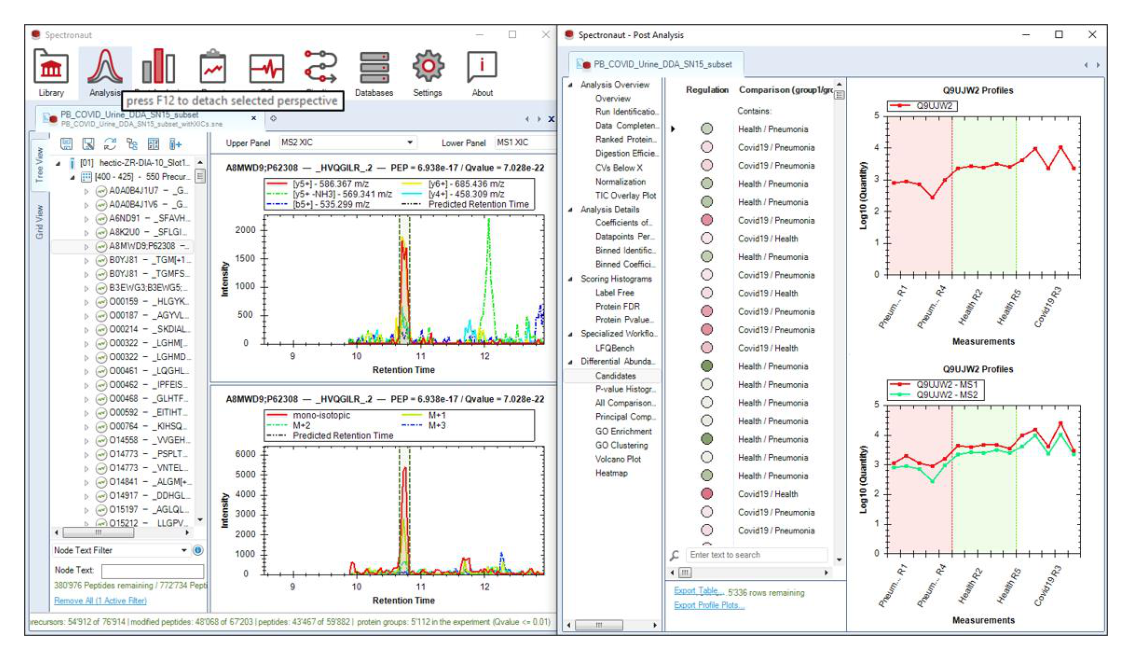Click the clipboard report perspective icon

[212, 68]
